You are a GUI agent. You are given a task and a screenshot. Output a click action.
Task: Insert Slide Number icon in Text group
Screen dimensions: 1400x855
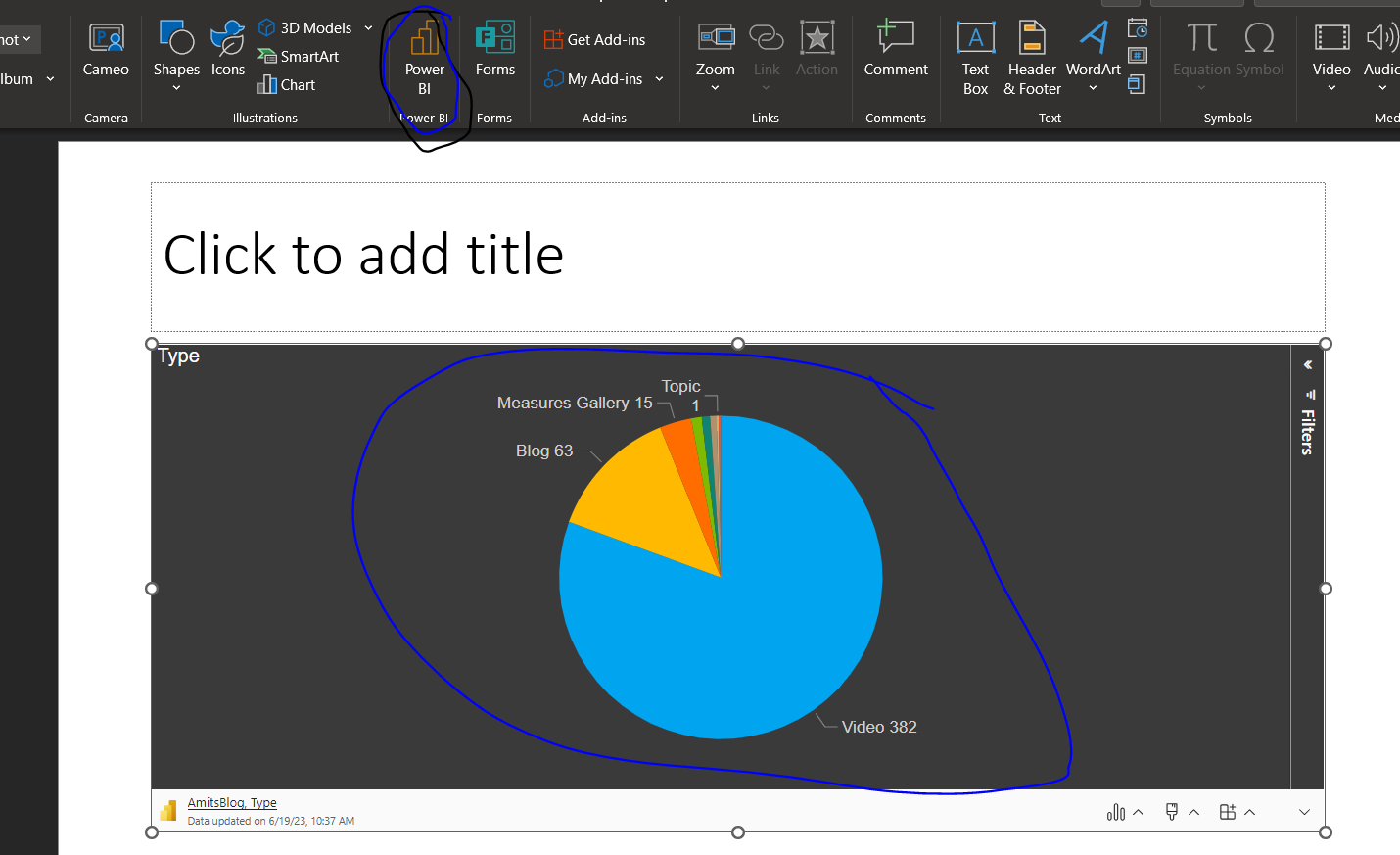[x=1138, y=56]
